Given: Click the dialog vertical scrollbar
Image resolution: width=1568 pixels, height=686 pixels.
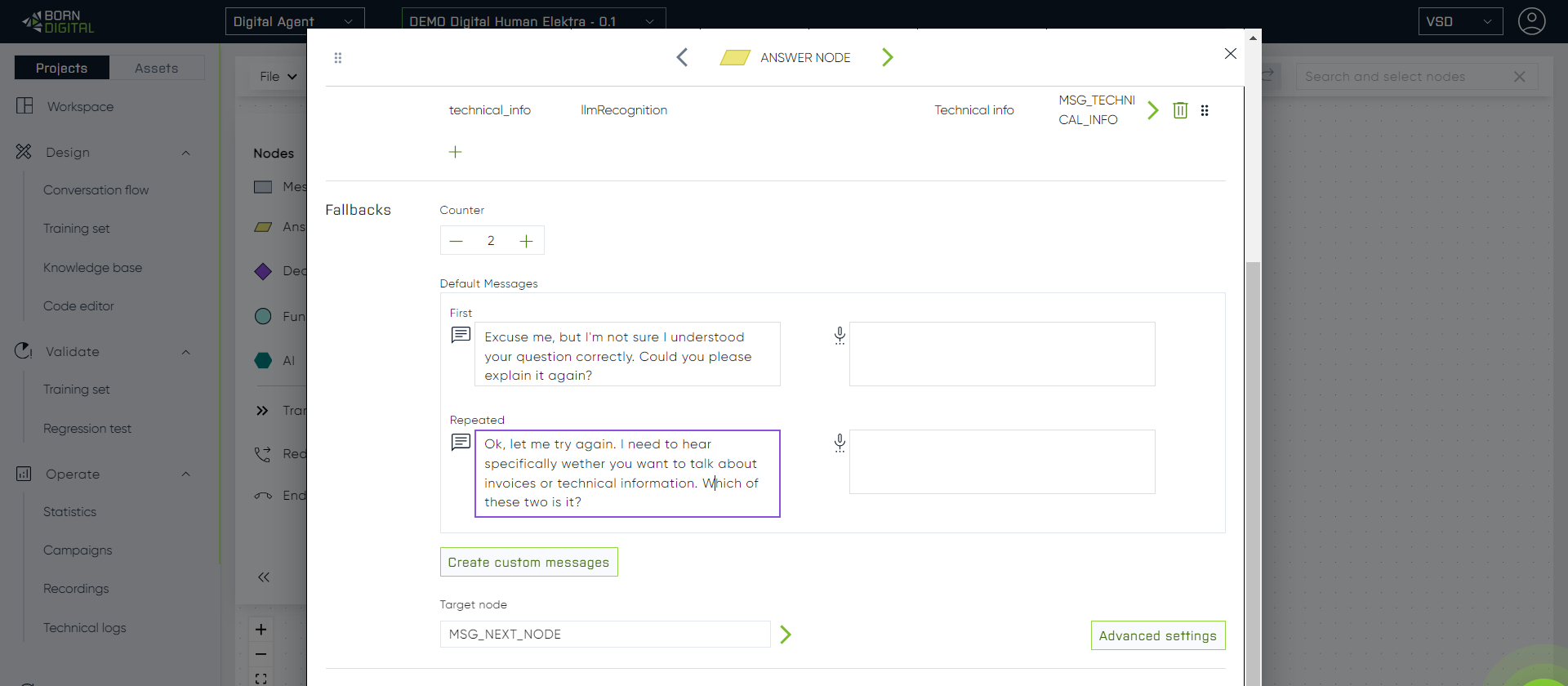Looking at the screenshot, I should pos(1253,474).
